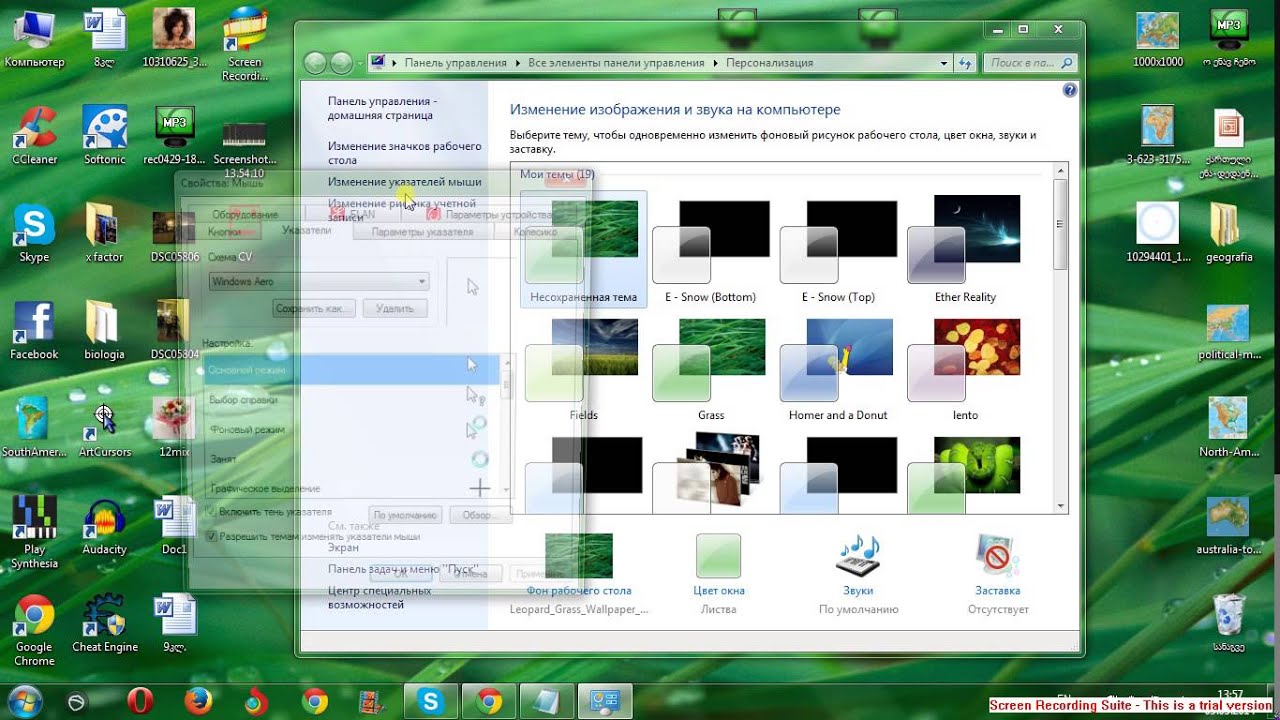Select the Skype desktop shortcut

34,233
